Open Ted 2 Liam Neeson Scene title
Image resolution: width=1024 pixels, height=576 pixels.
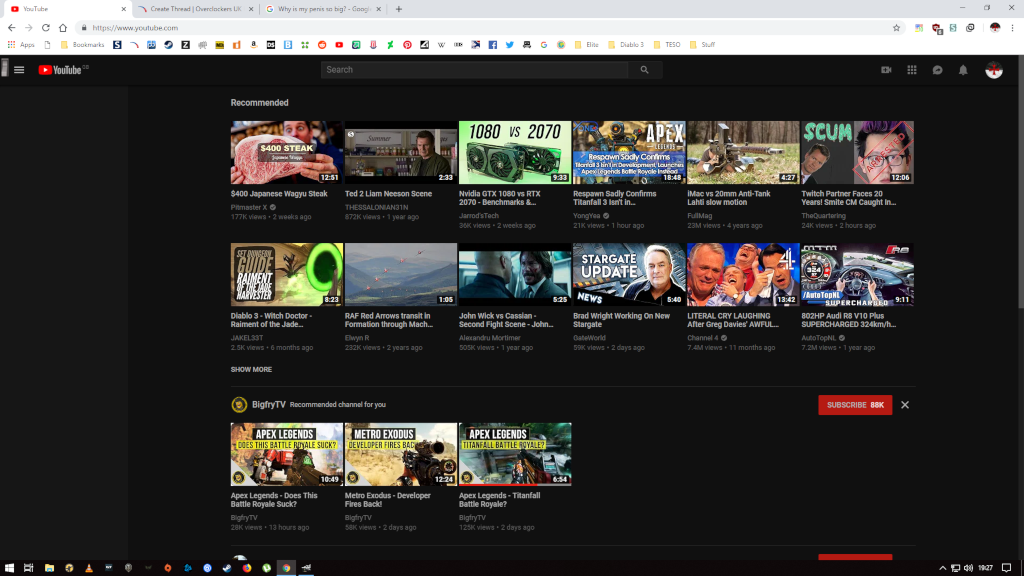point(388,194)
